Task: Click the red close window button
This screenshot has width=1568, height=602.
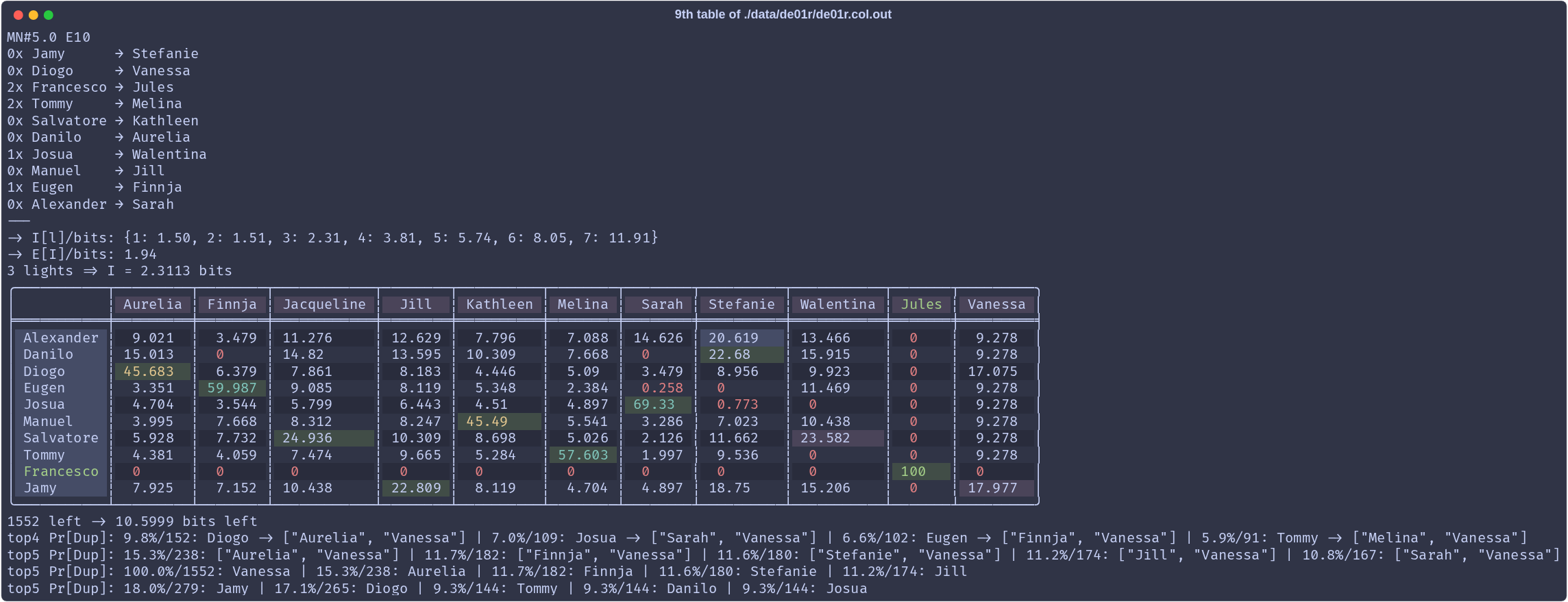Action: 18,15
